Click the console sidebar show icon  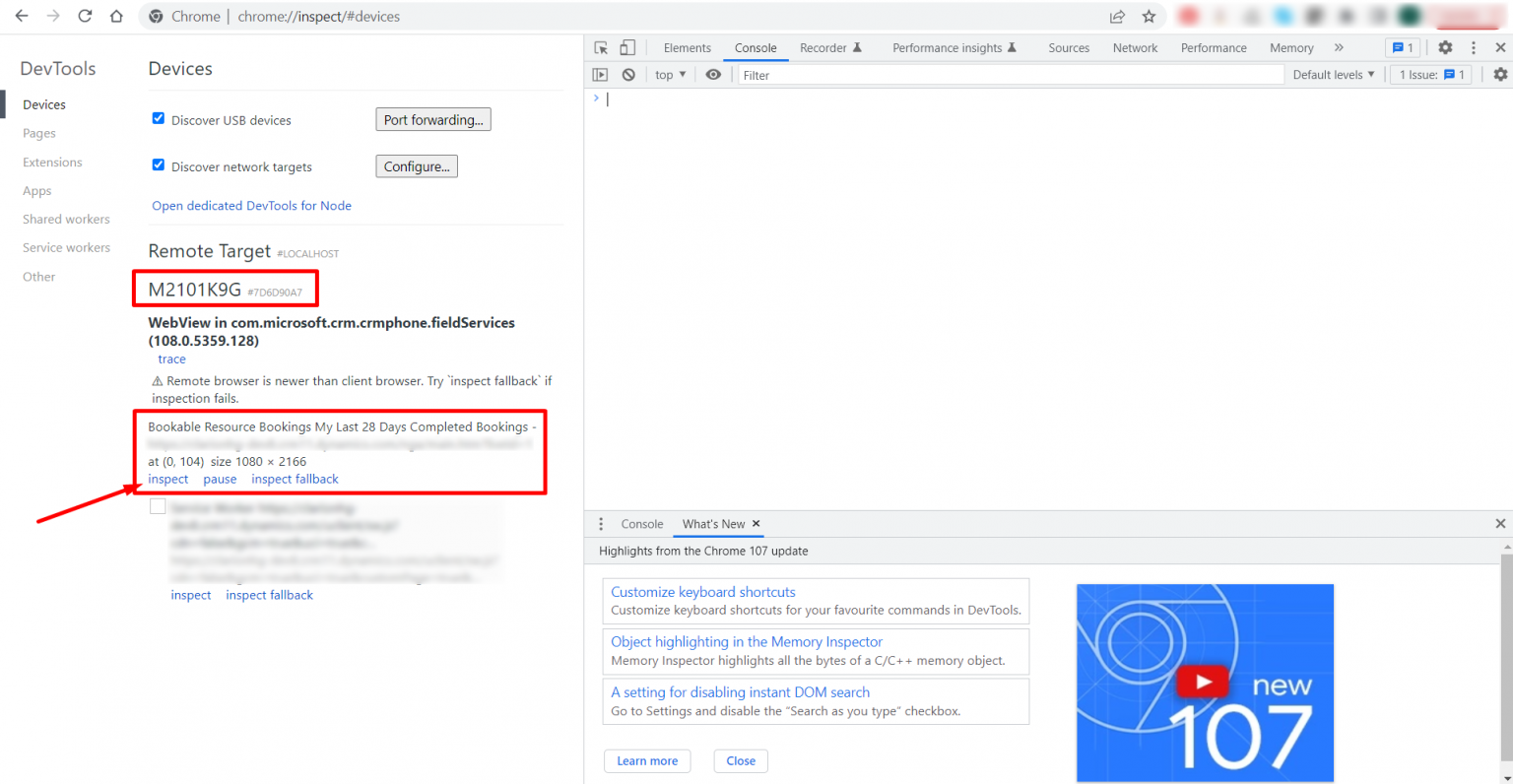pos(601,74)
